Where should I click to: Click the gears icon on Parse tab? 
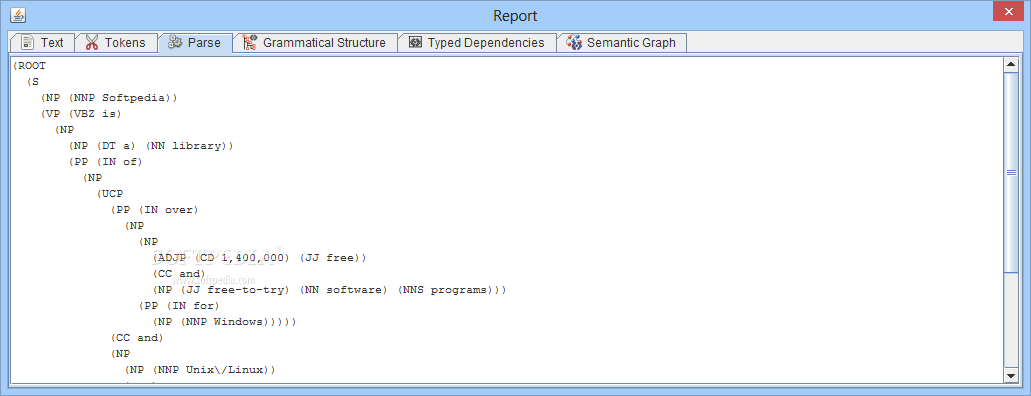[x=174, y=43]
